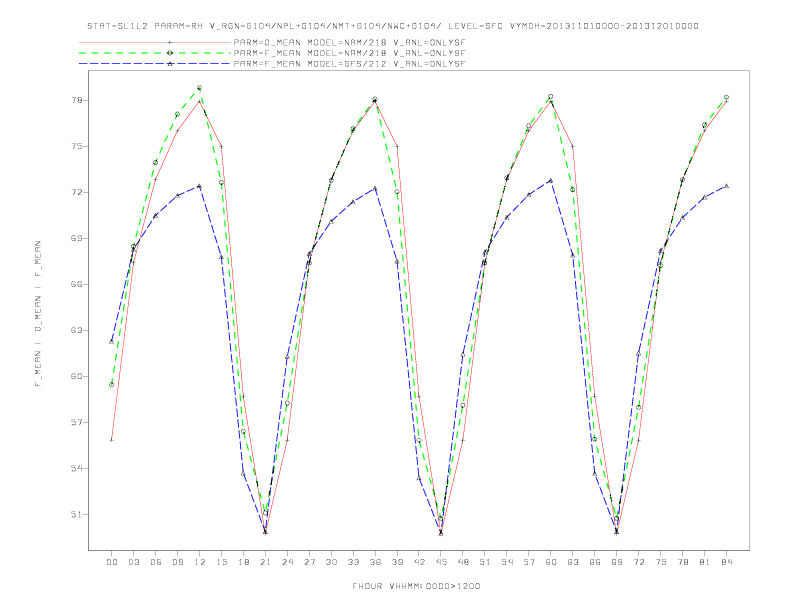The height and width of the screenshot is (612, 792).
Task: Select the legend entry PARM=O_MEAN MODEL=NAM/218
Action: coord(349,42)
